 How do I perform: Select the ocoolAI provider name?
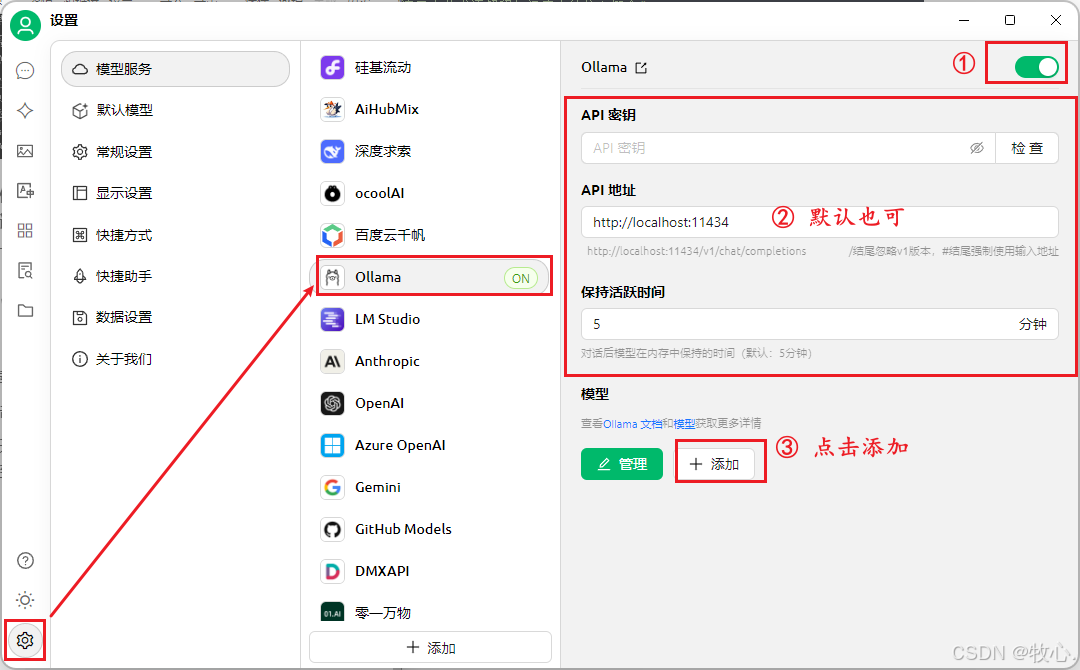coord(380,193)
